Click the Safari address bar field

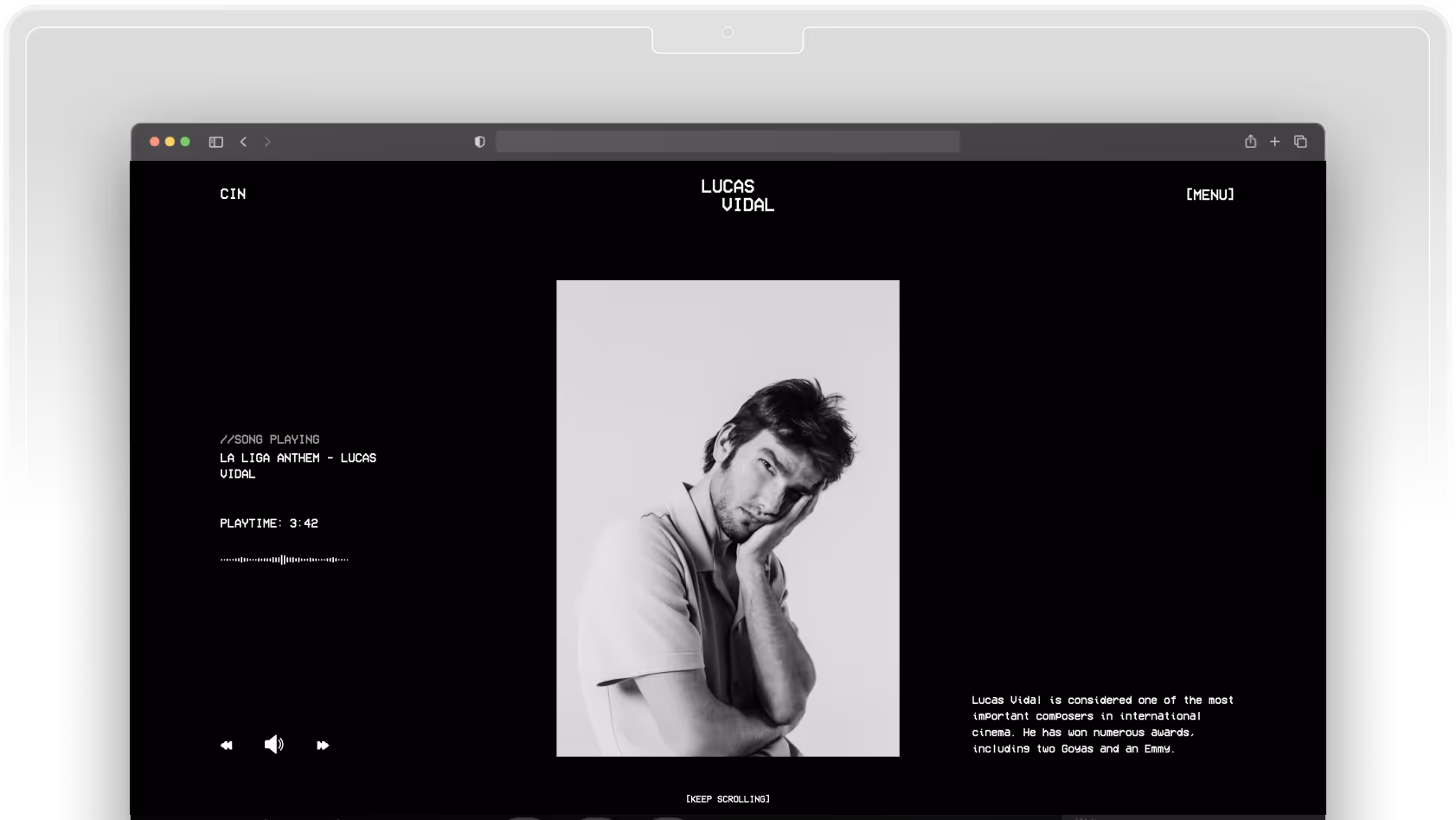pos(727,142)
